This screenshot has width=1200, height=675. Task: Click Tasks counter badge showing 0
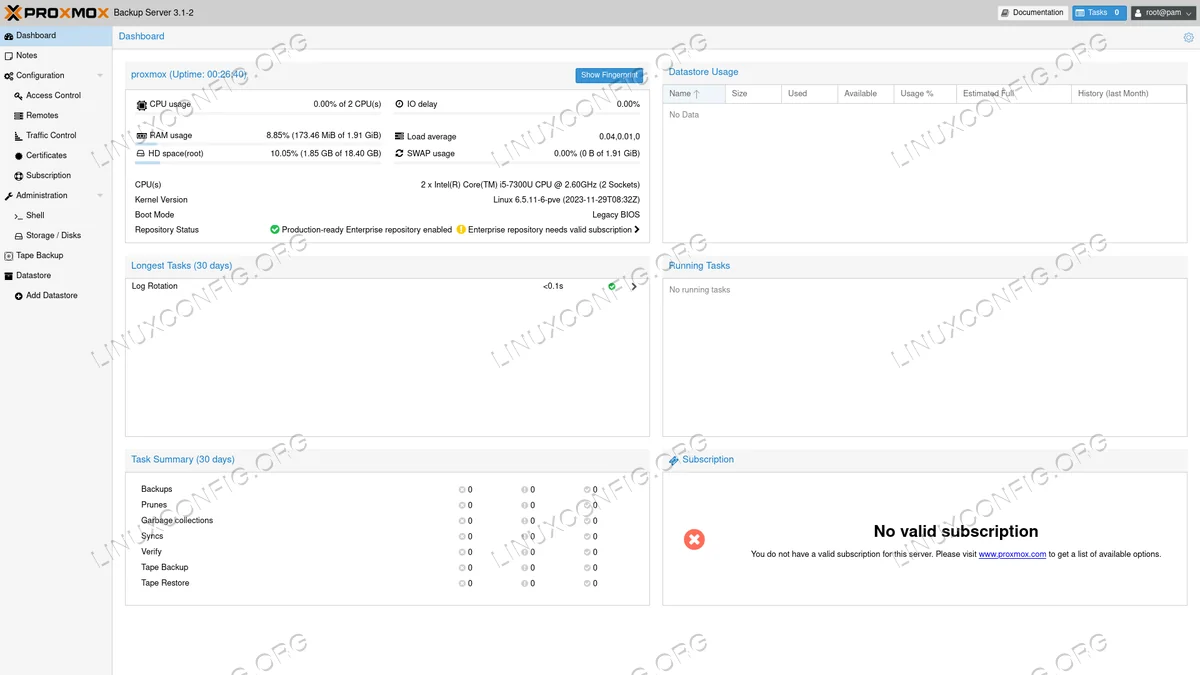tap(1117, 13)
